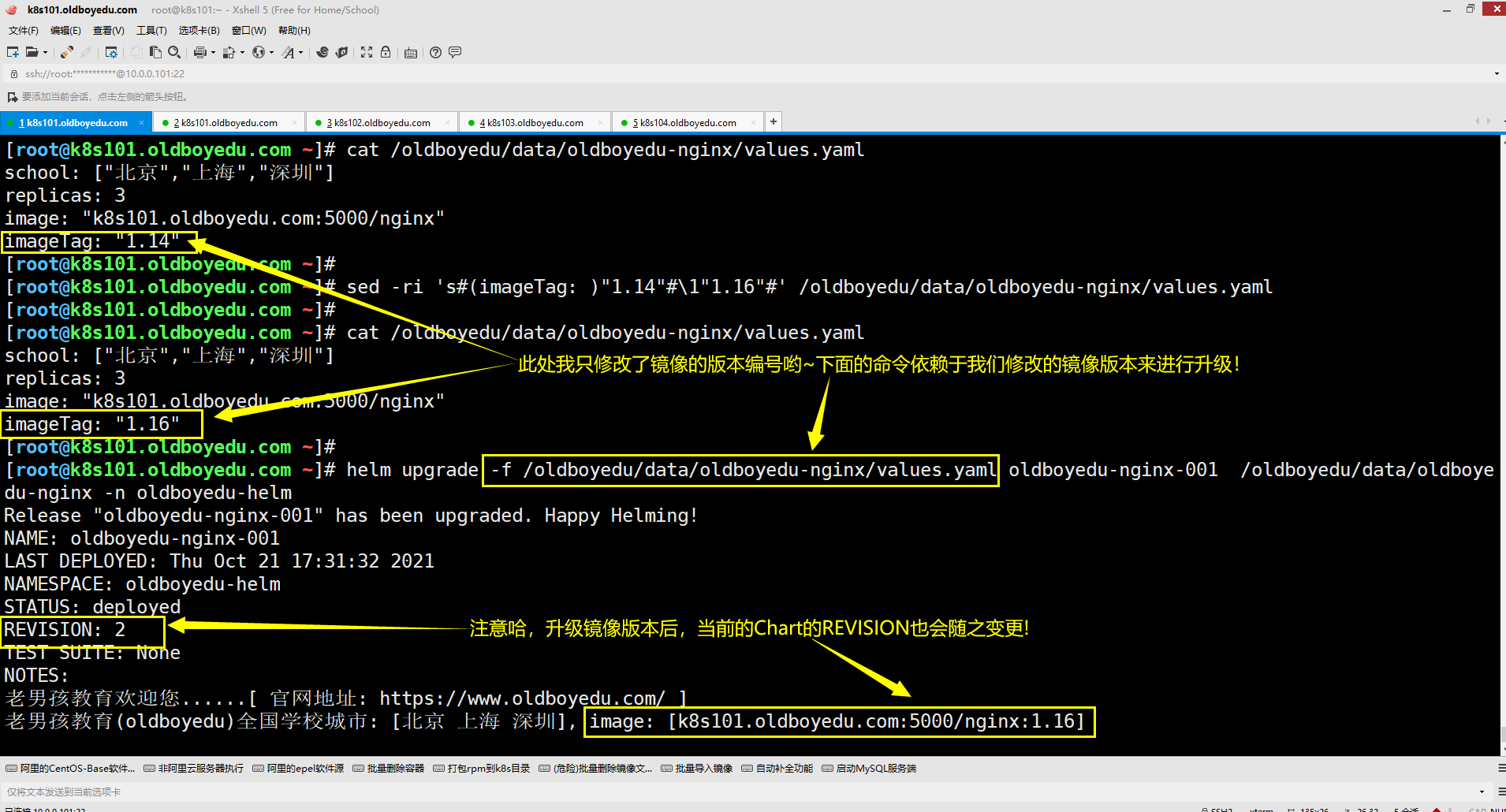Expand the Open folder dropdown arrow

(x=45, y=53)
